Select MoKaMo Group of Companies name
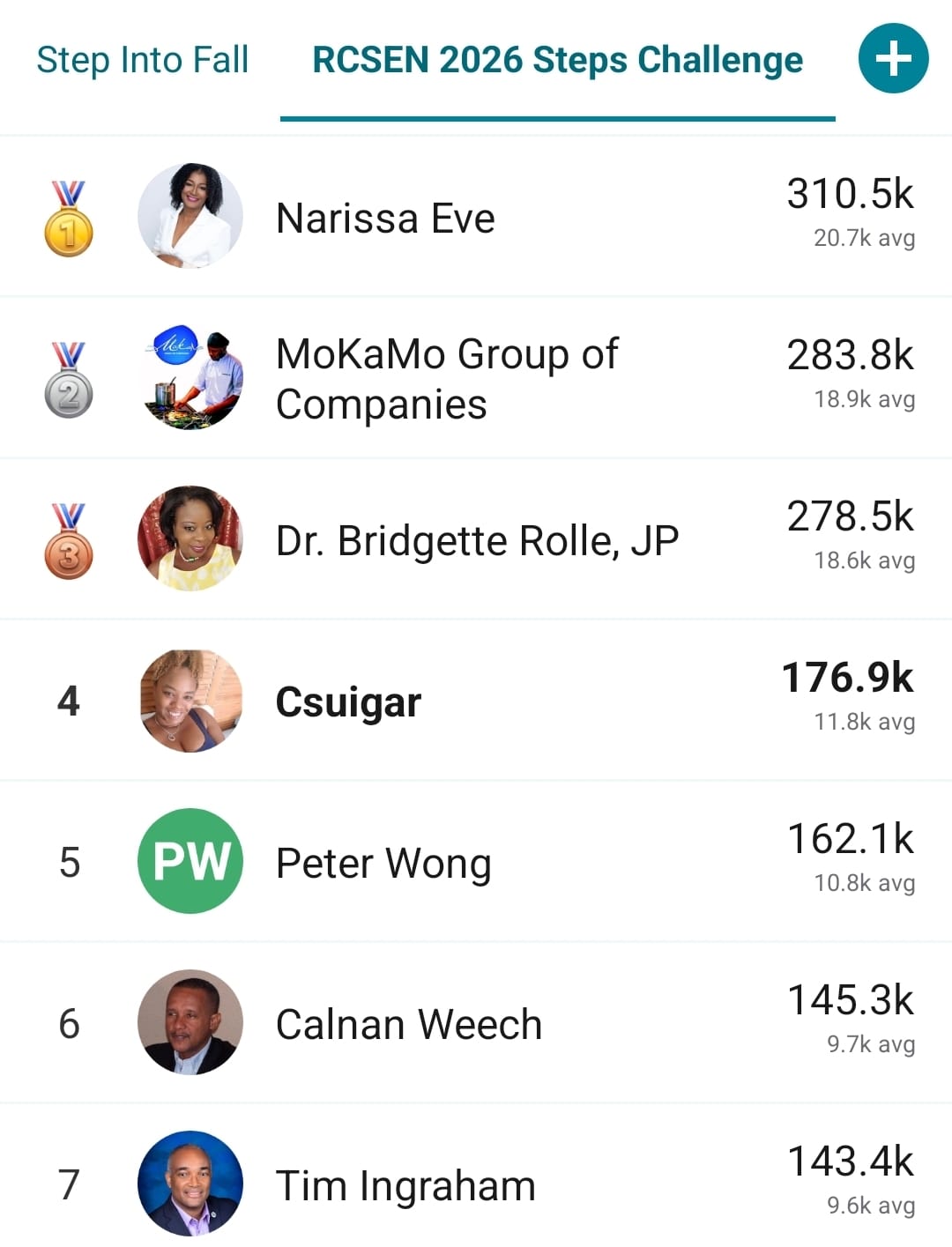 tap(447, 379)
